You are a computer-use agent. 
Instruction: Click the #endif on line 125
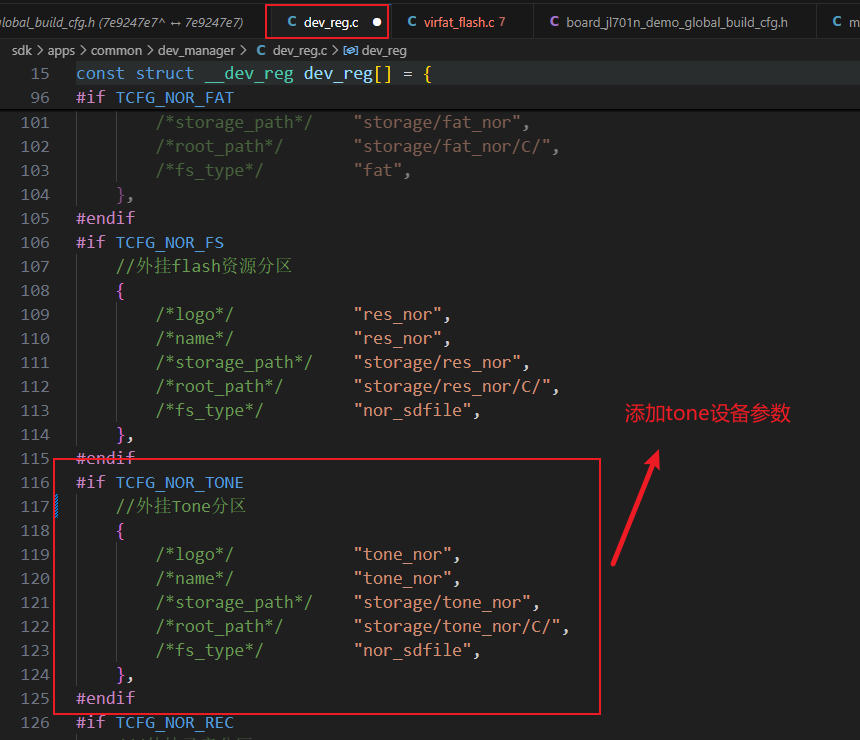pyautogui.click(x=105, y=698)
